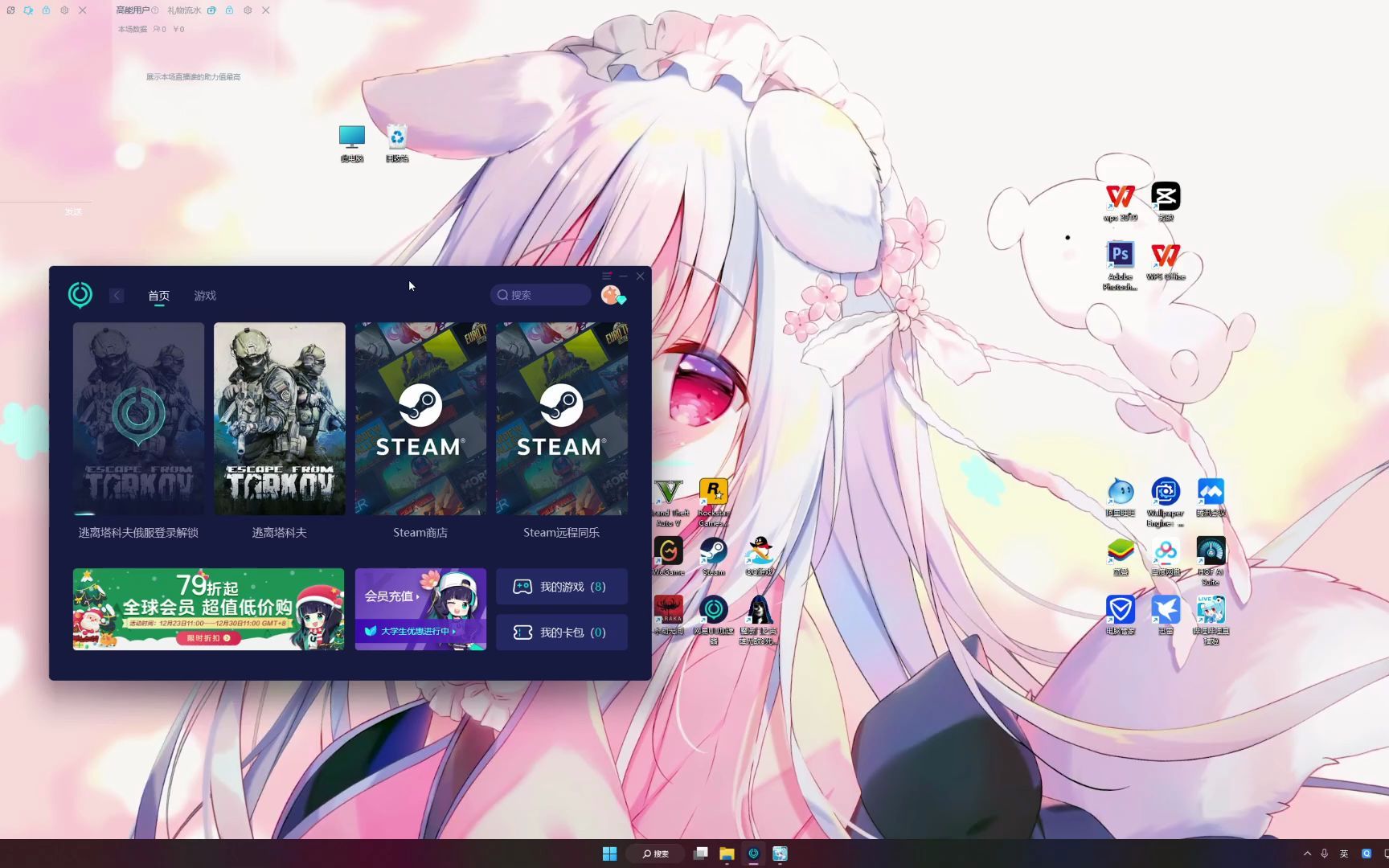Select the 哔哩哔哩直播姬 desktop shortcut
Viewport: 1389px width, 868px height.
1211,620
